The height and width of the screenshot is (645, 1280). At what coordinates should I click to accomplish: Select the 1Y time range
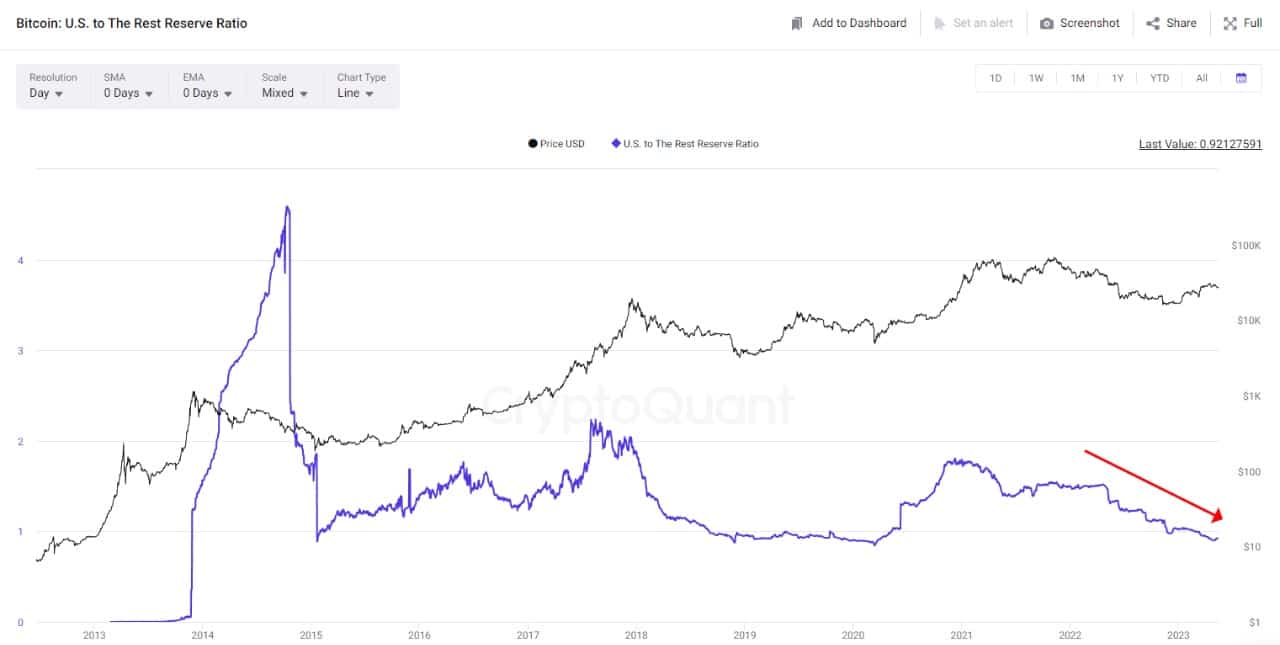click(x=1118, y=78)
